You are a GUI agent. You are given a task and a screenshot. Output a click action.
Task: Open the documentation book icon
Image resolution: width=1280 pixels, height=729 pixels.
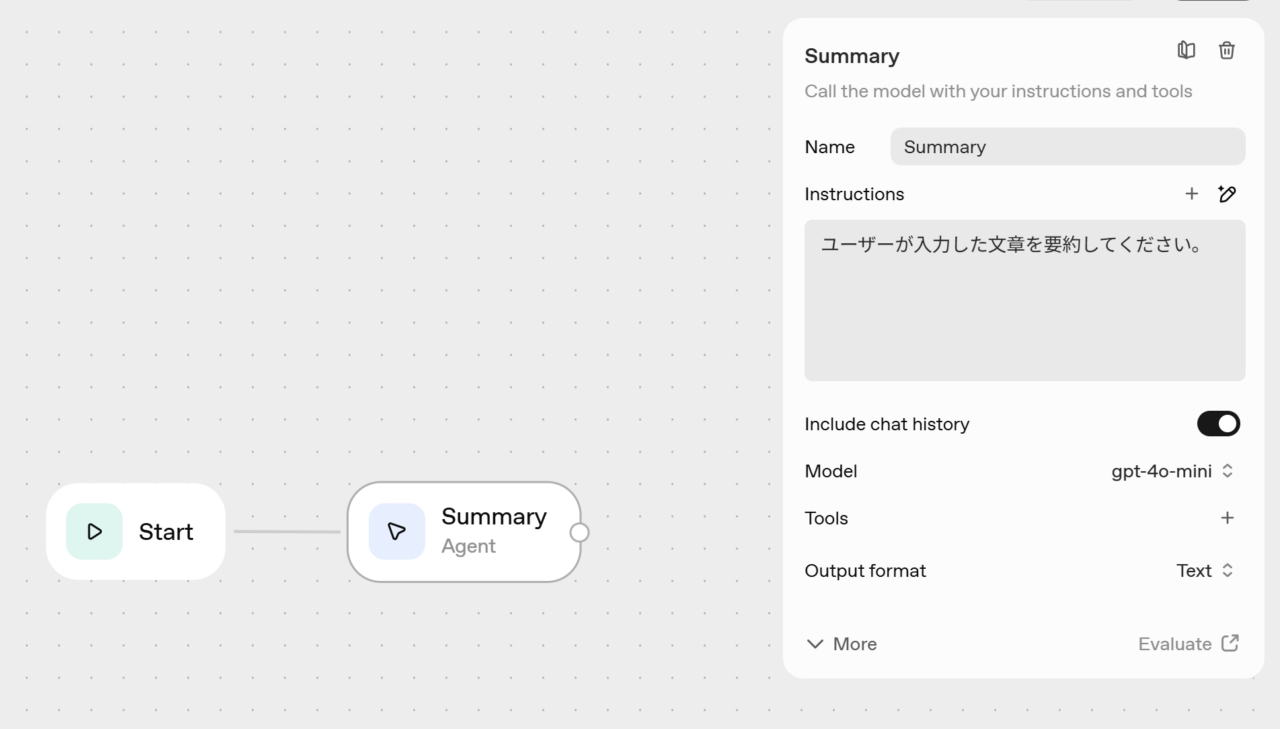[1186, 50]
